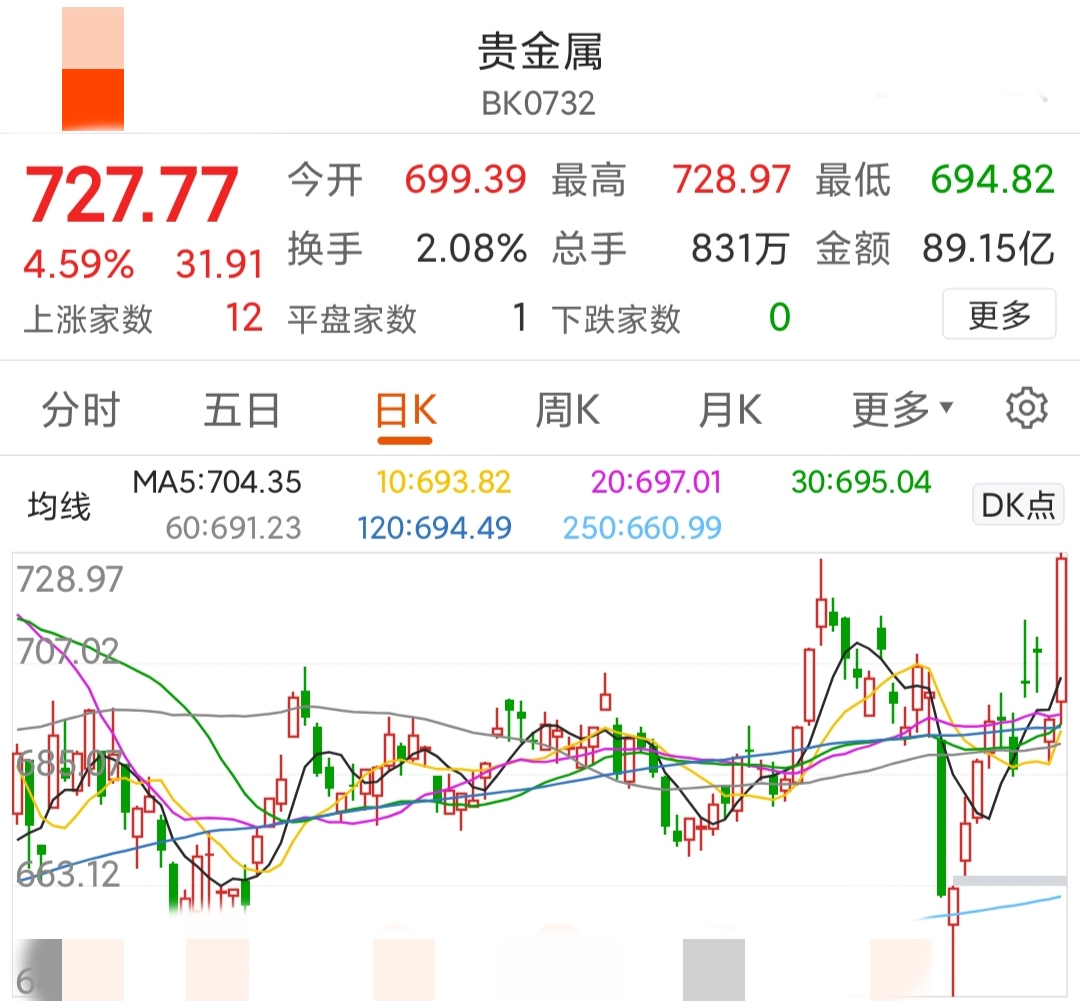Screen dimensions: 1080x1001
Task: Select the 日K daily candlestick tab
Action: tap(404, 407)
